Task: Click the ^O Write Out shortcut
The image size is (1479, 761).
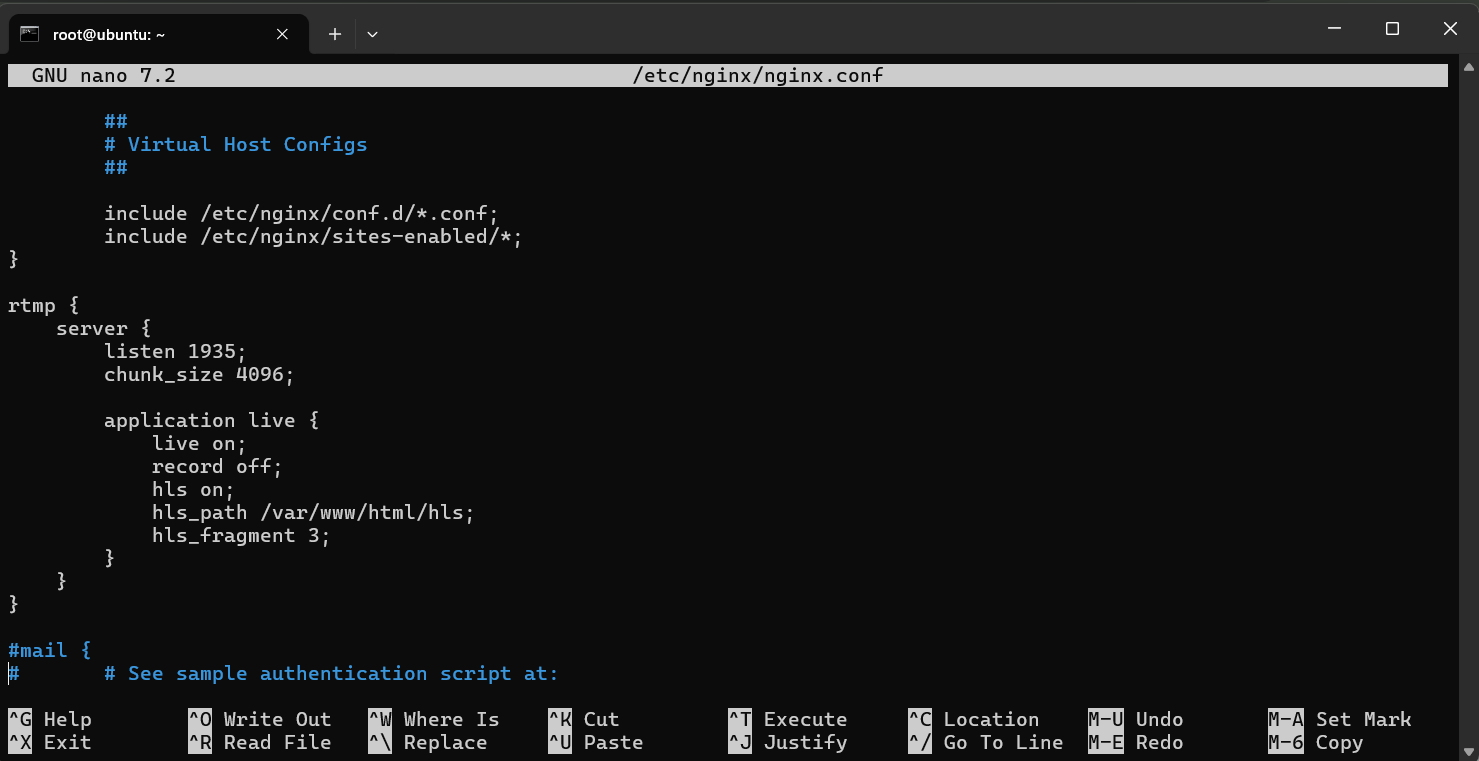Action: [x=259, y=719]
